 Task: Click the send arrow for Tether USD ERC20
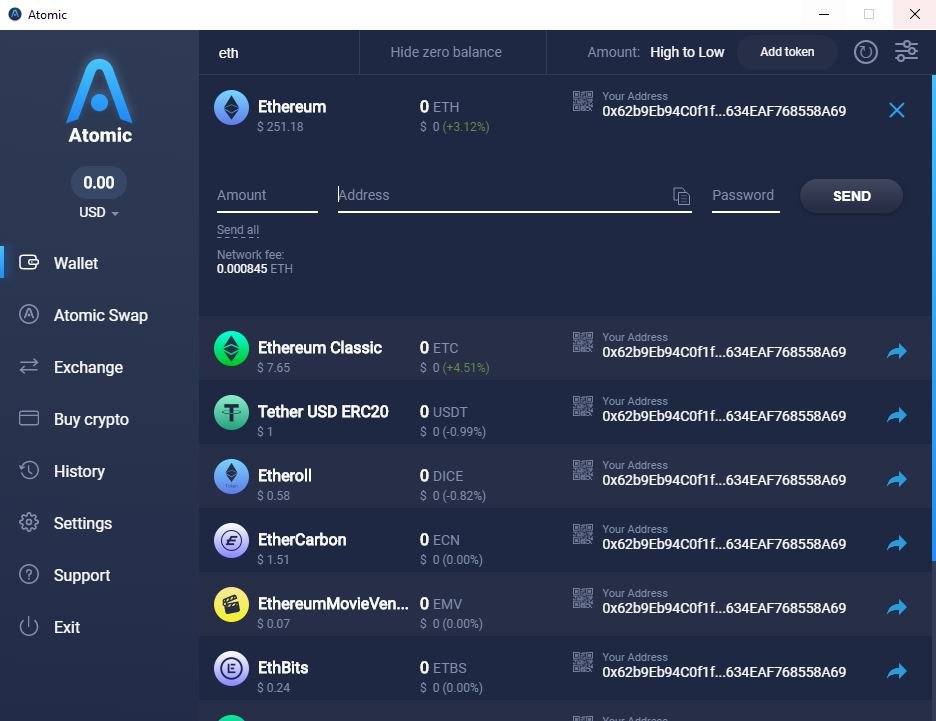897,415
